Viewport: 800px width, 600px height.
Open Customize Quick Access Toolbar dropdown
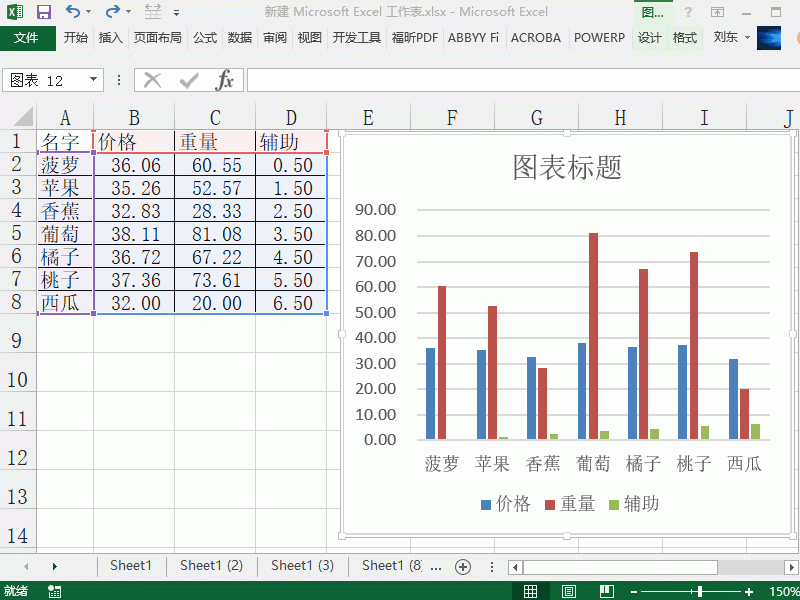click(177, 13)
